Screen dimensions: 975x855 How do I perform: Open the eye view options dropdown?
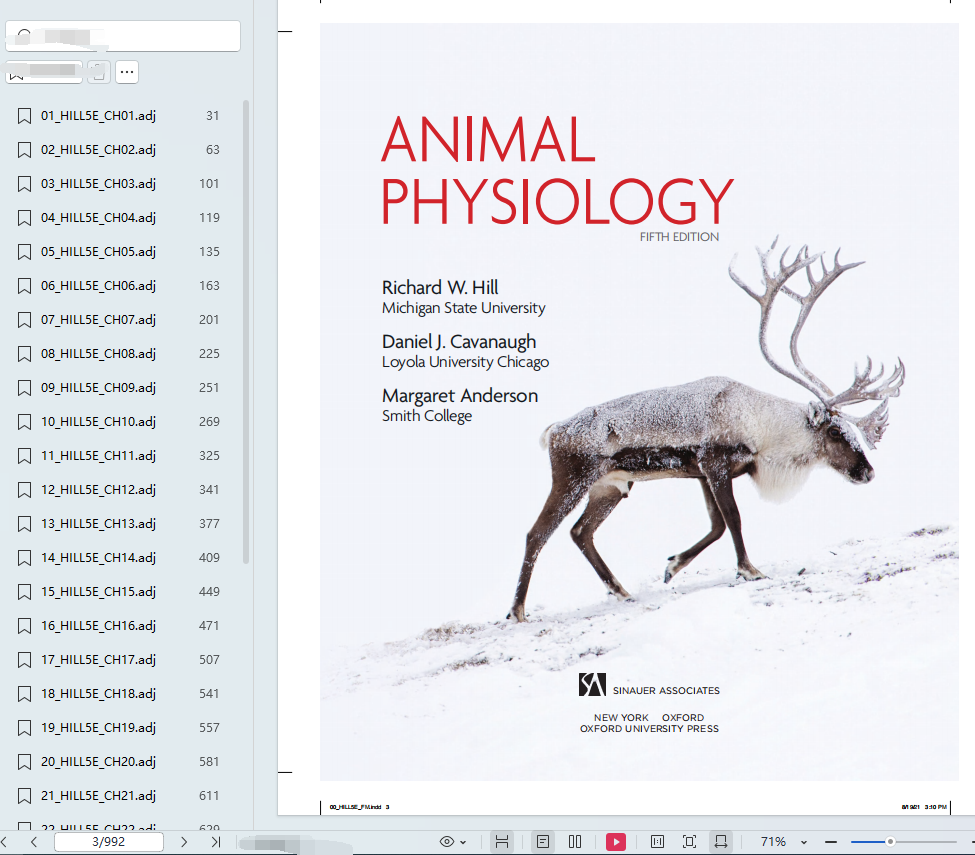click(x=453, y=842)
